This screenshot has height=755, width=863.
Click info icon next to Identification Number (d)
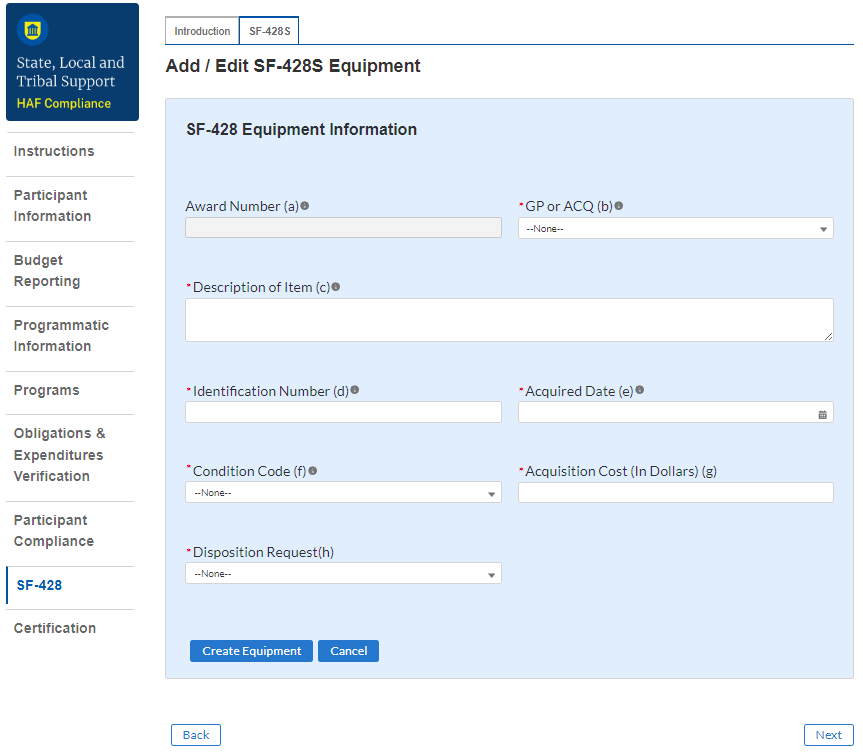click(x=355, y=391)
